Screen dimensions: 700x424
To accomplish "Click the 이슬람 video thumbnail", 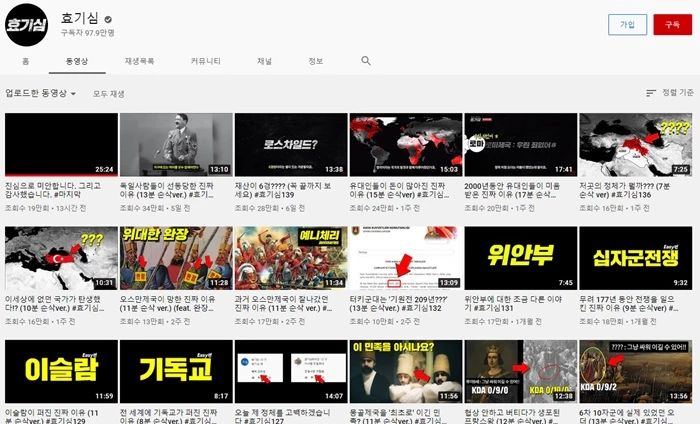I will [60, 371].
